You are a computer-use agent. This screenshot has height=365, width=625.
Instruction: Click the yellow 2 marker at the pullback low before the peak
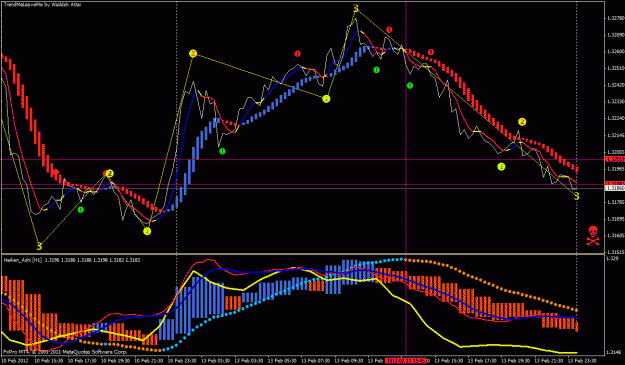coord(326,99)
